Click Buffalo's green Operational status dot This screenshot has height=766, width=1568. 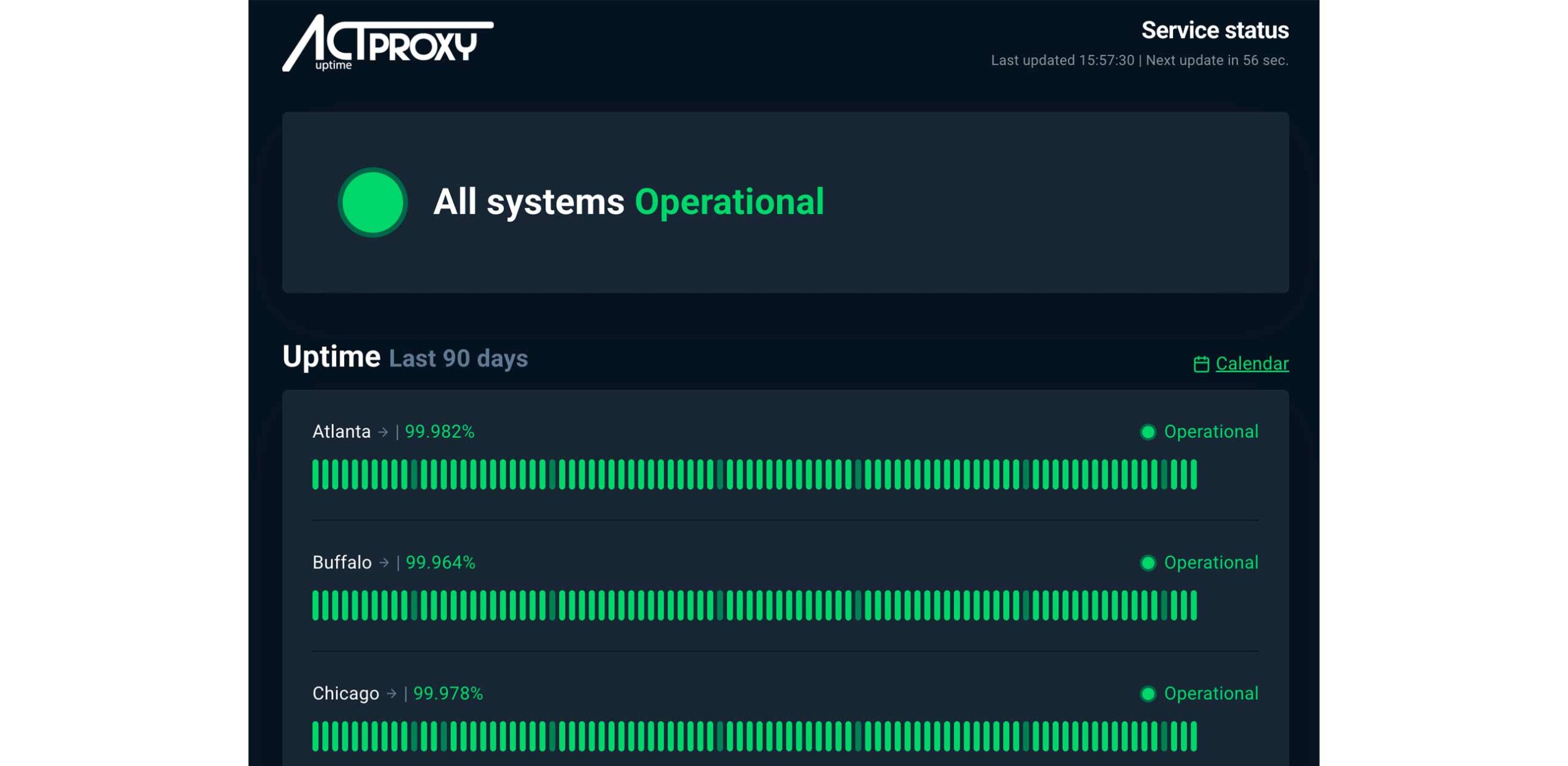tap(1148, 563)
